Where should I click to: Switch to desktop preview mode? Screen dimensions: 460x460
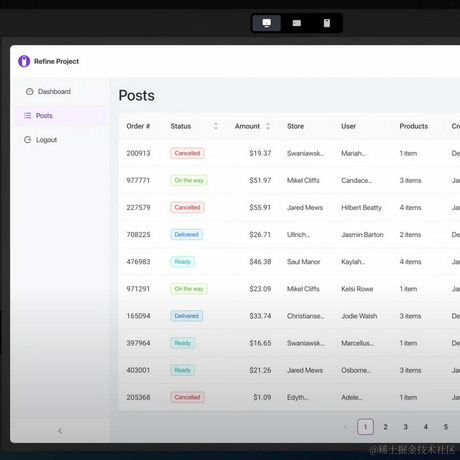[266, 23]
